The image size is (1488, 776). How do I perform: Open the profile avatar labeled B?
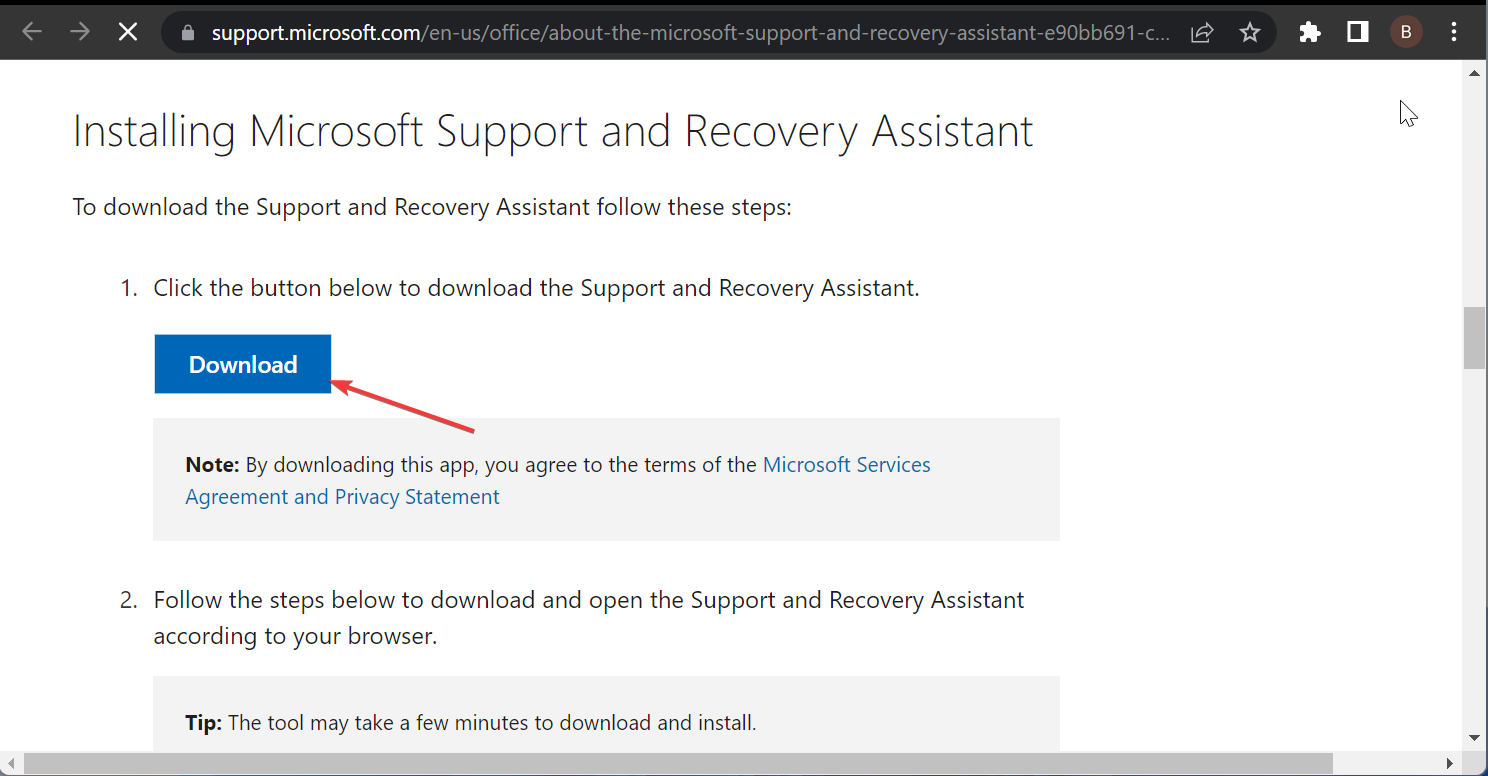(x=1406, y=33)
